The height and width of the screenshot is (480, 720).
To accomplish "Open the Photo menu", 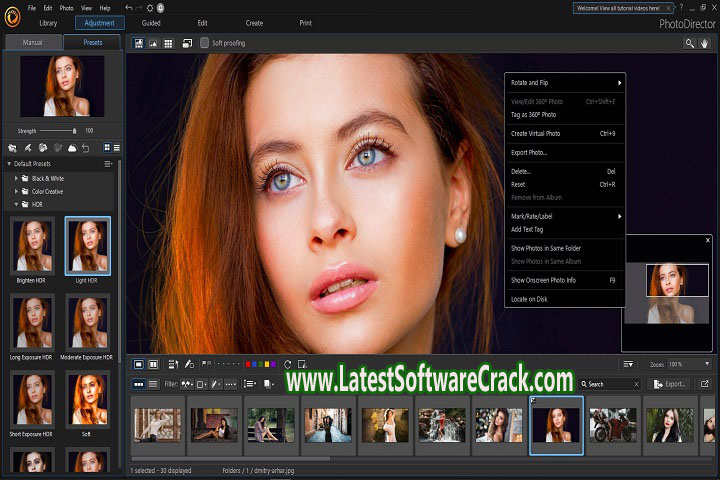I will pyautogui.click(x=66, y=8).
